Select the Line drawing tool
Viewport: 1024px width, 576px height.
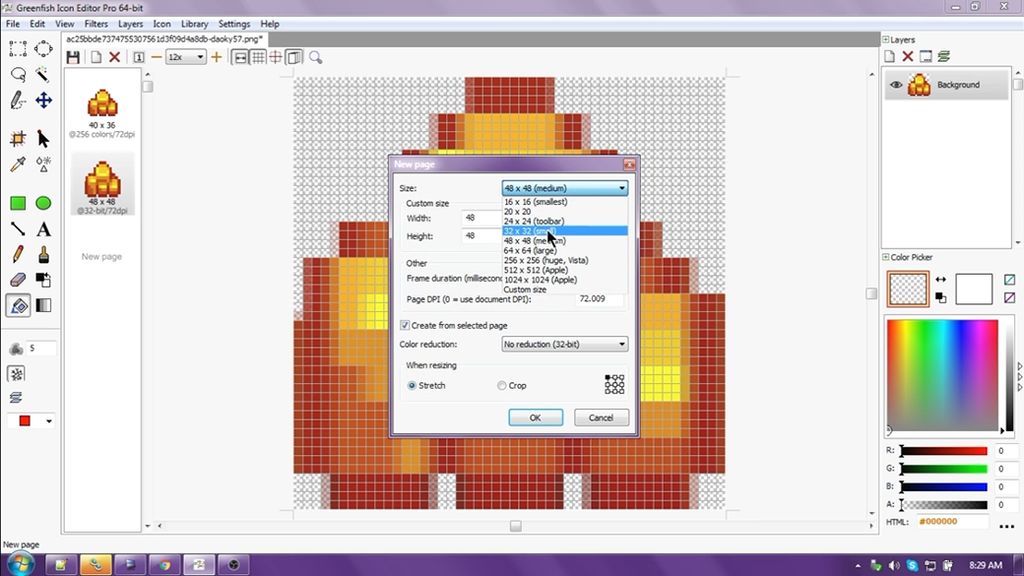pos(16,230)
